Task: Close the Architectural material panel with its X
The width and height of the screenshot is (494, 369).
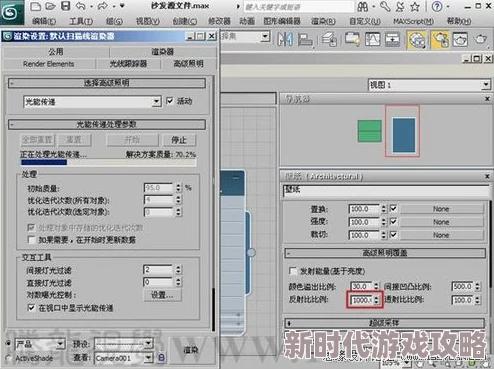Action: 487,176
